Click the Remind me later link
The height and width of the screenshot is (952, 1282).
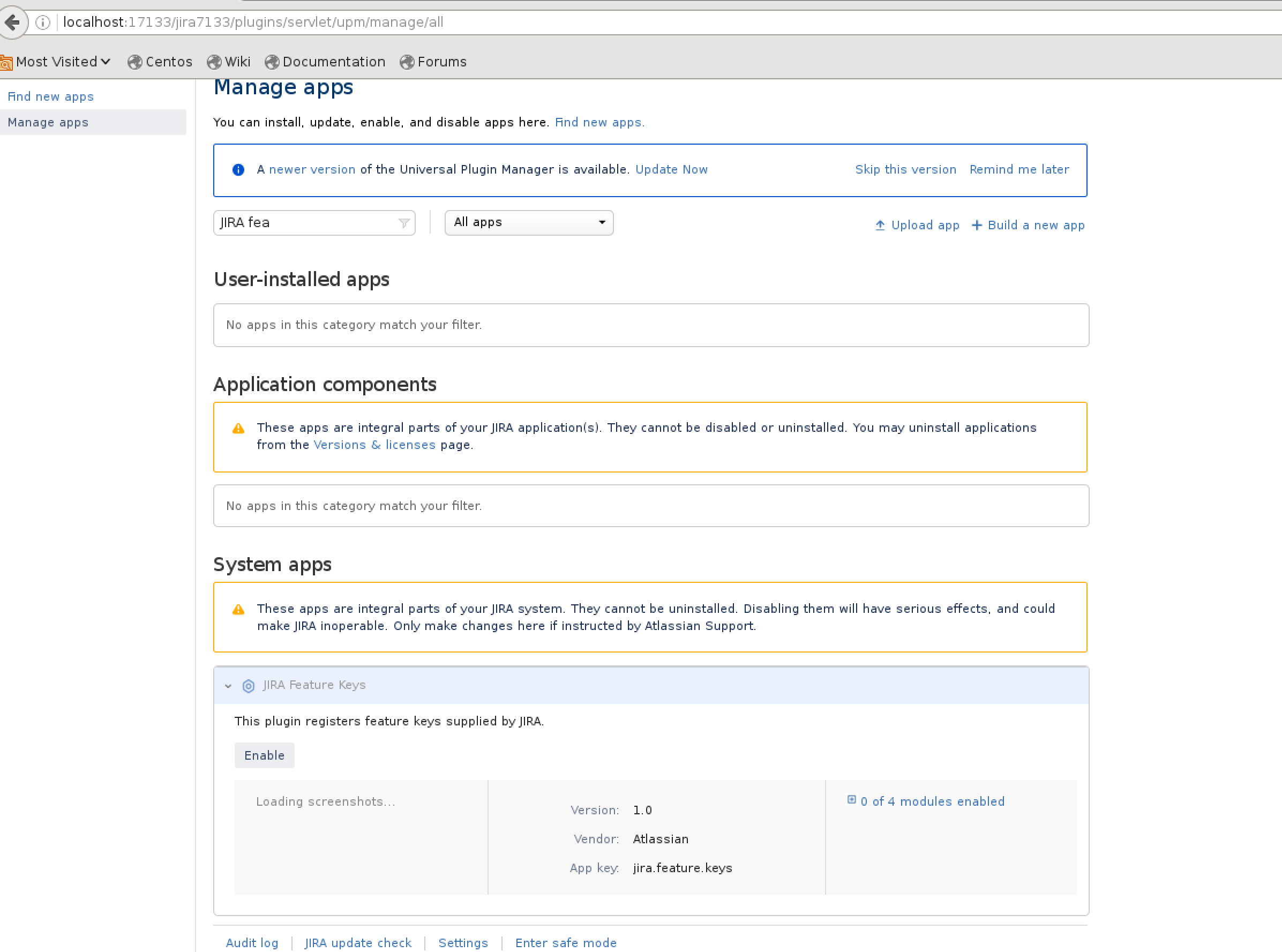tap(1018, 169)
